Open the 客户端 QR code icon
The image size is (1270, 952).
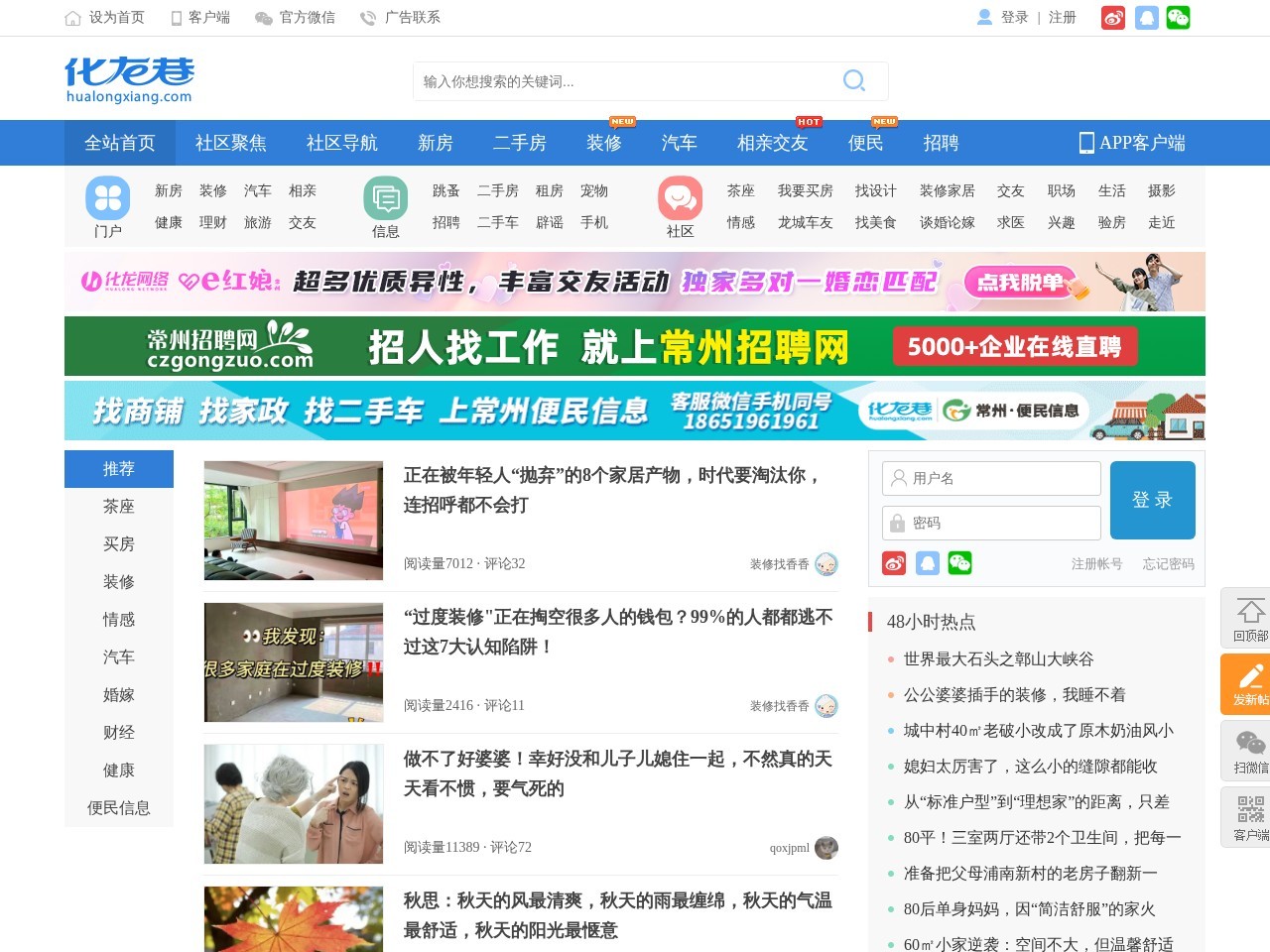pos(1247,817)
